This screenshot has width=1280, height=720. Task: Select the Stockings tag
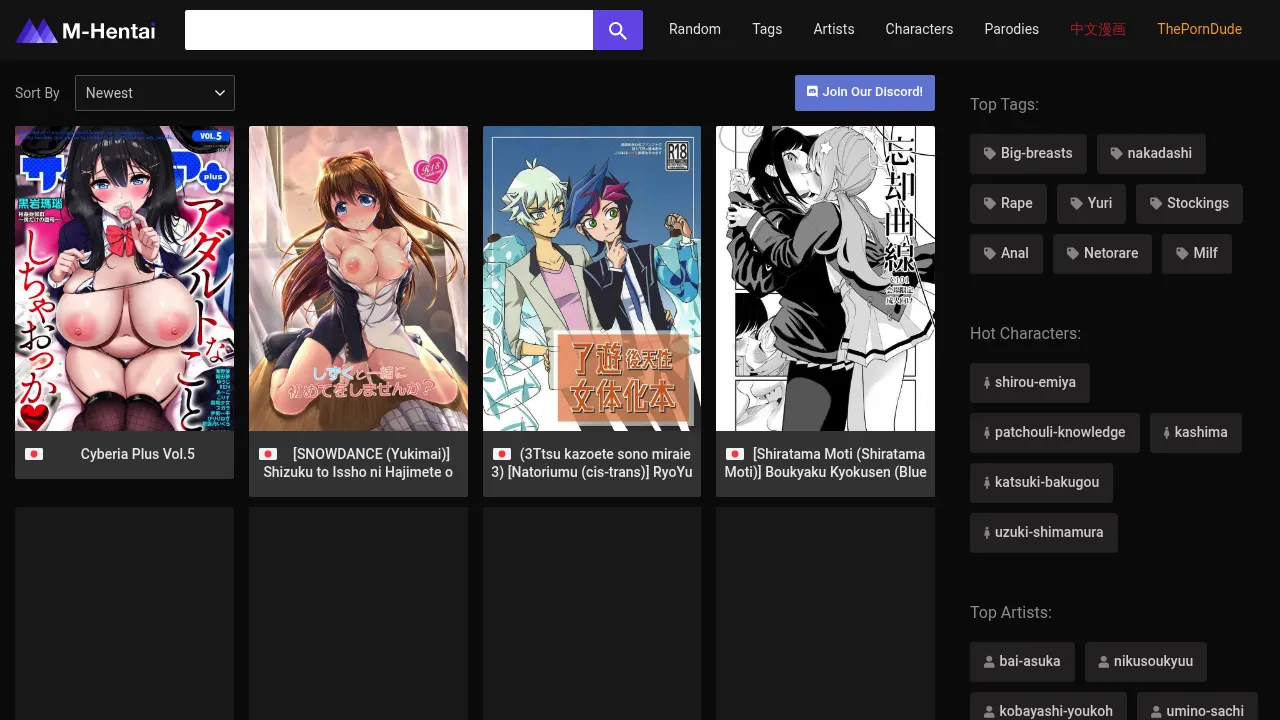pyautogui.click(x=1188, y=203)
